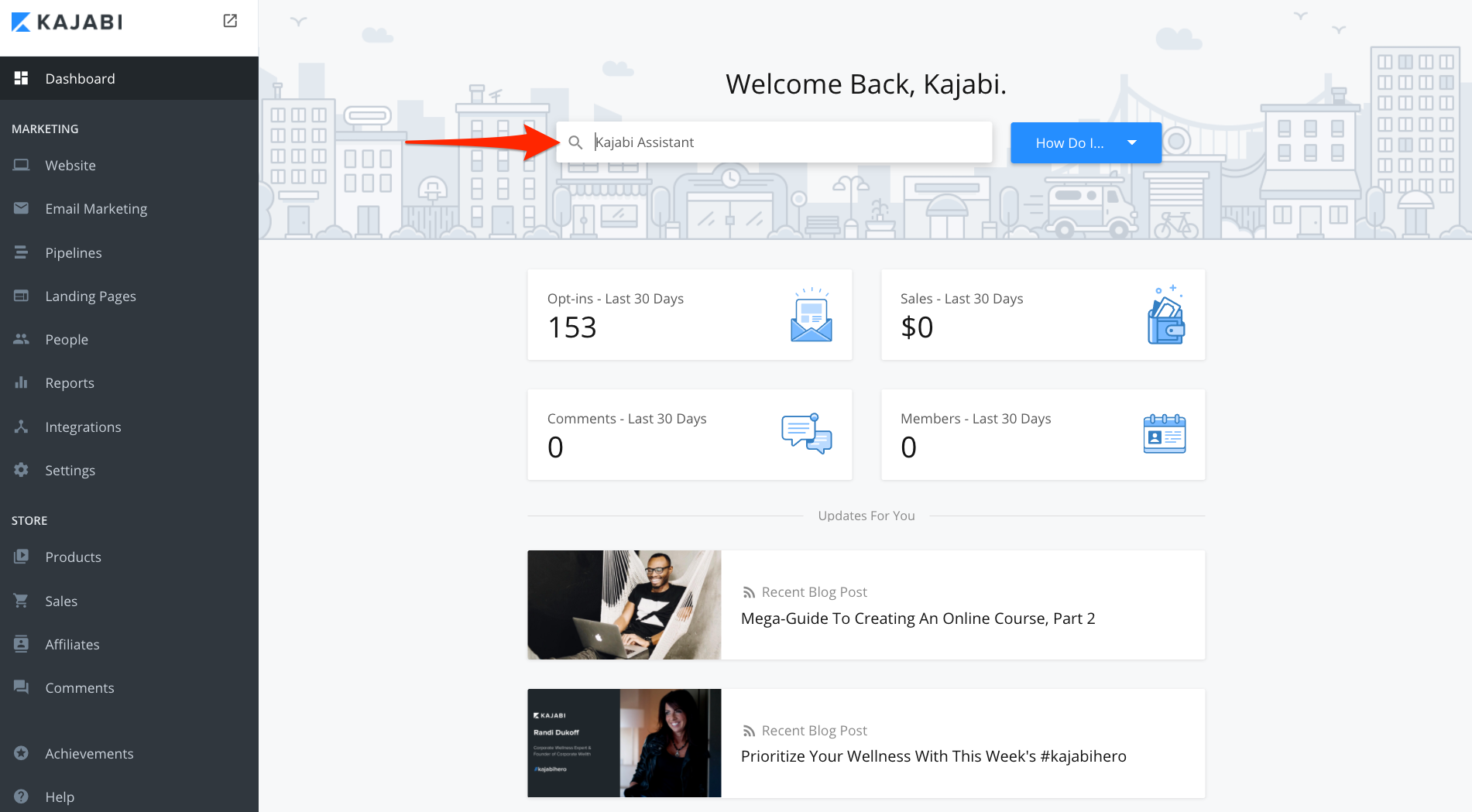The image size is (1472, 812).
Task: Click the Members calendar card icon
Action: tap(1165, 433)
